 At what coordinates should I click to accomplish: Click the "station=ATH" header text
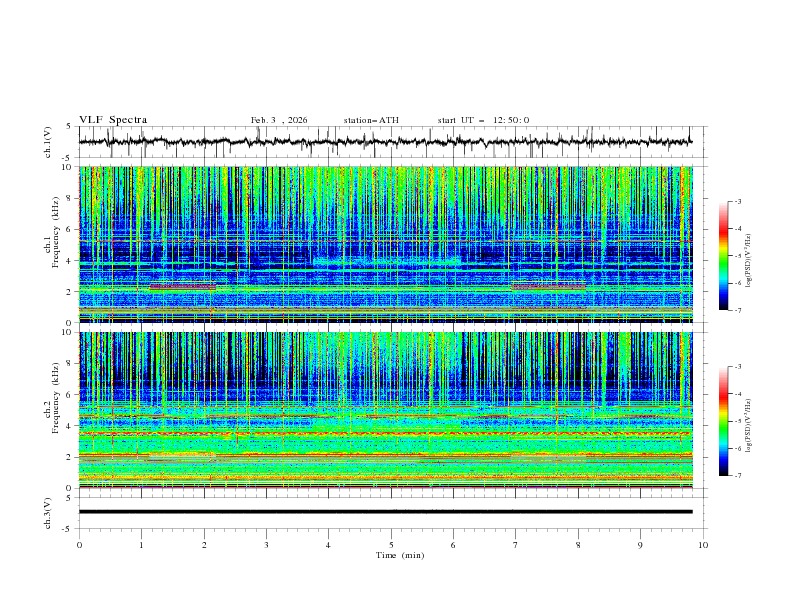click(x=371, y=120)
